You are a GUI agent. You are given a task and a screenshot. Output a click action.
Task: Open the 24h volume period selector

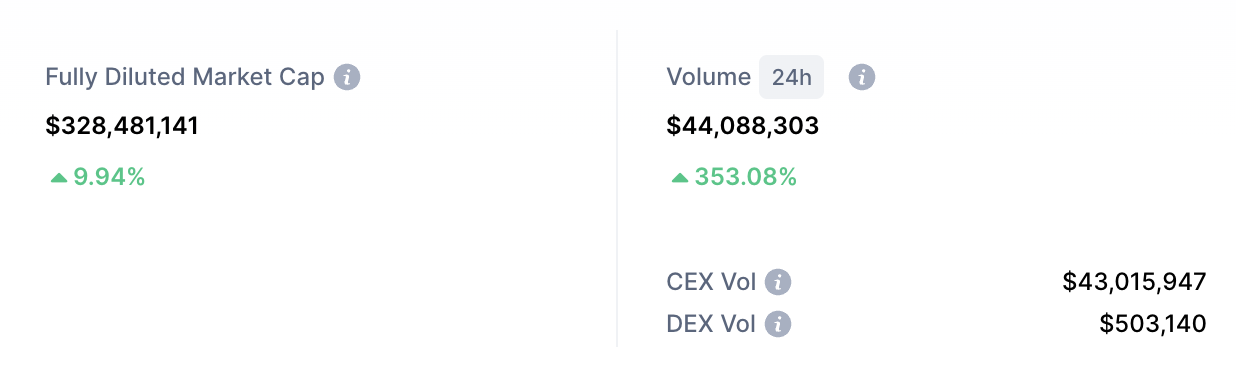point(791,77)
